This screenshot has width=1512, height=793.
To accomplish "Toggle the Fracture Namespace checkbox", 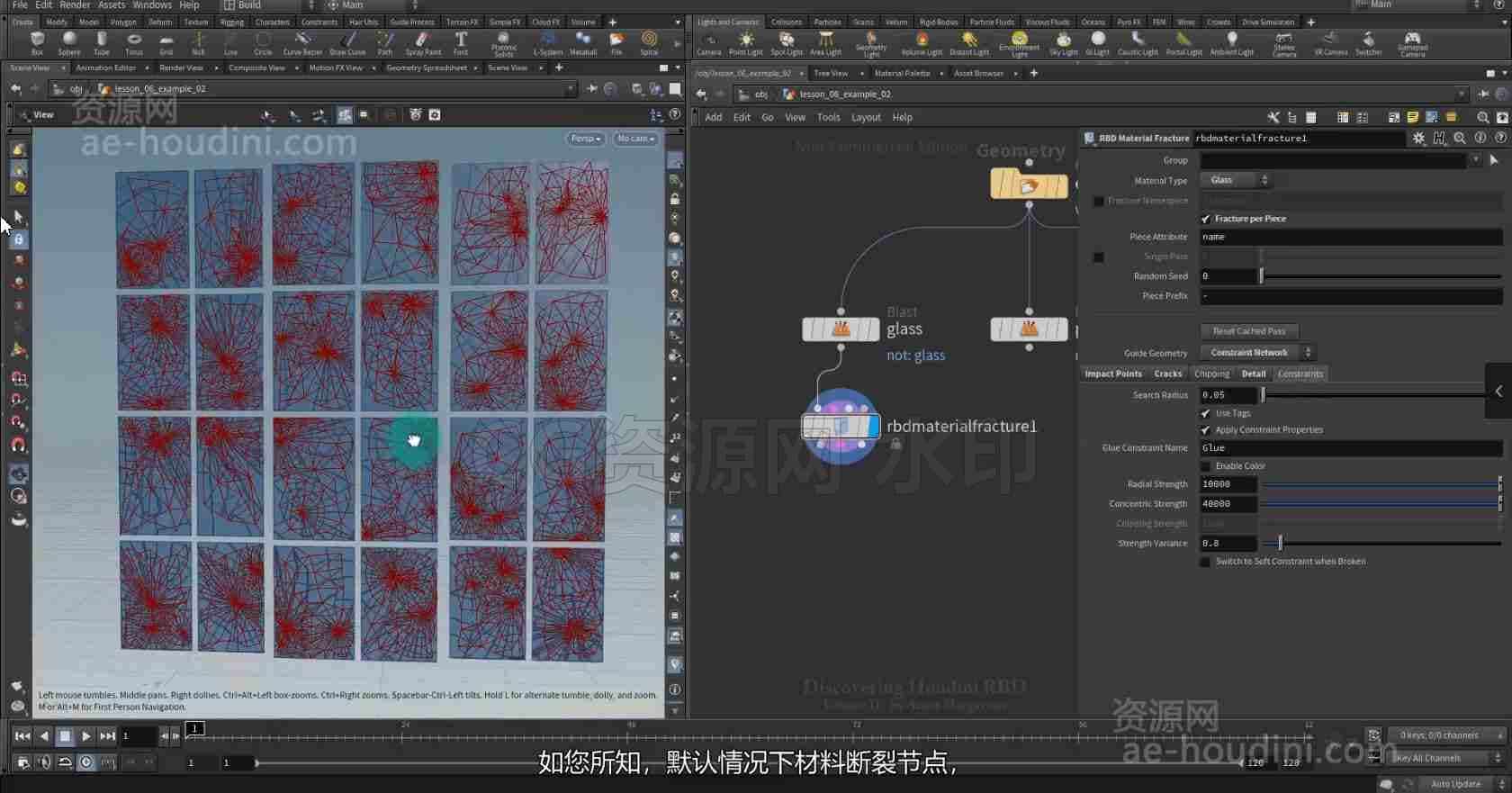I will (1098, 201).
